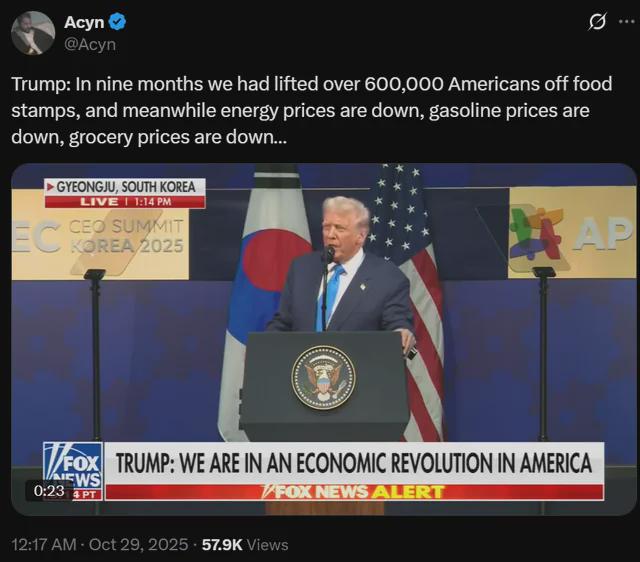
Task: Click the blue verified checkmark badge
Action: (117, 22)
